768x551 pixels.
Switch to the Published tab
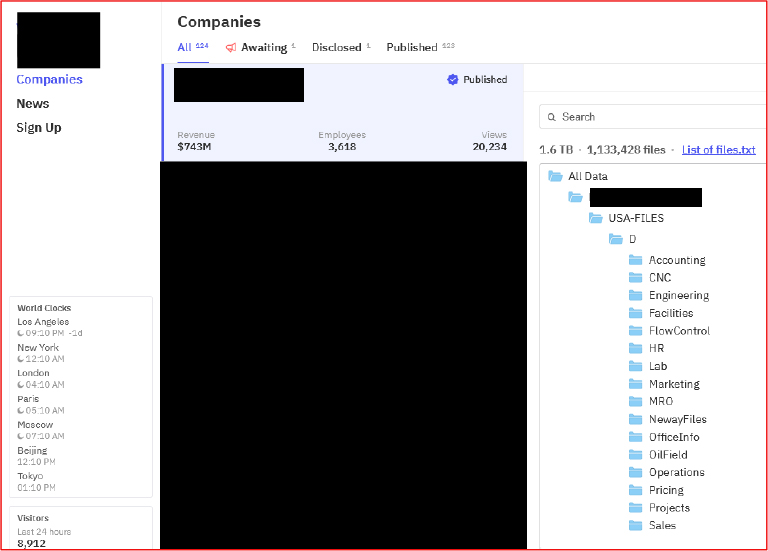coord(412,47)
